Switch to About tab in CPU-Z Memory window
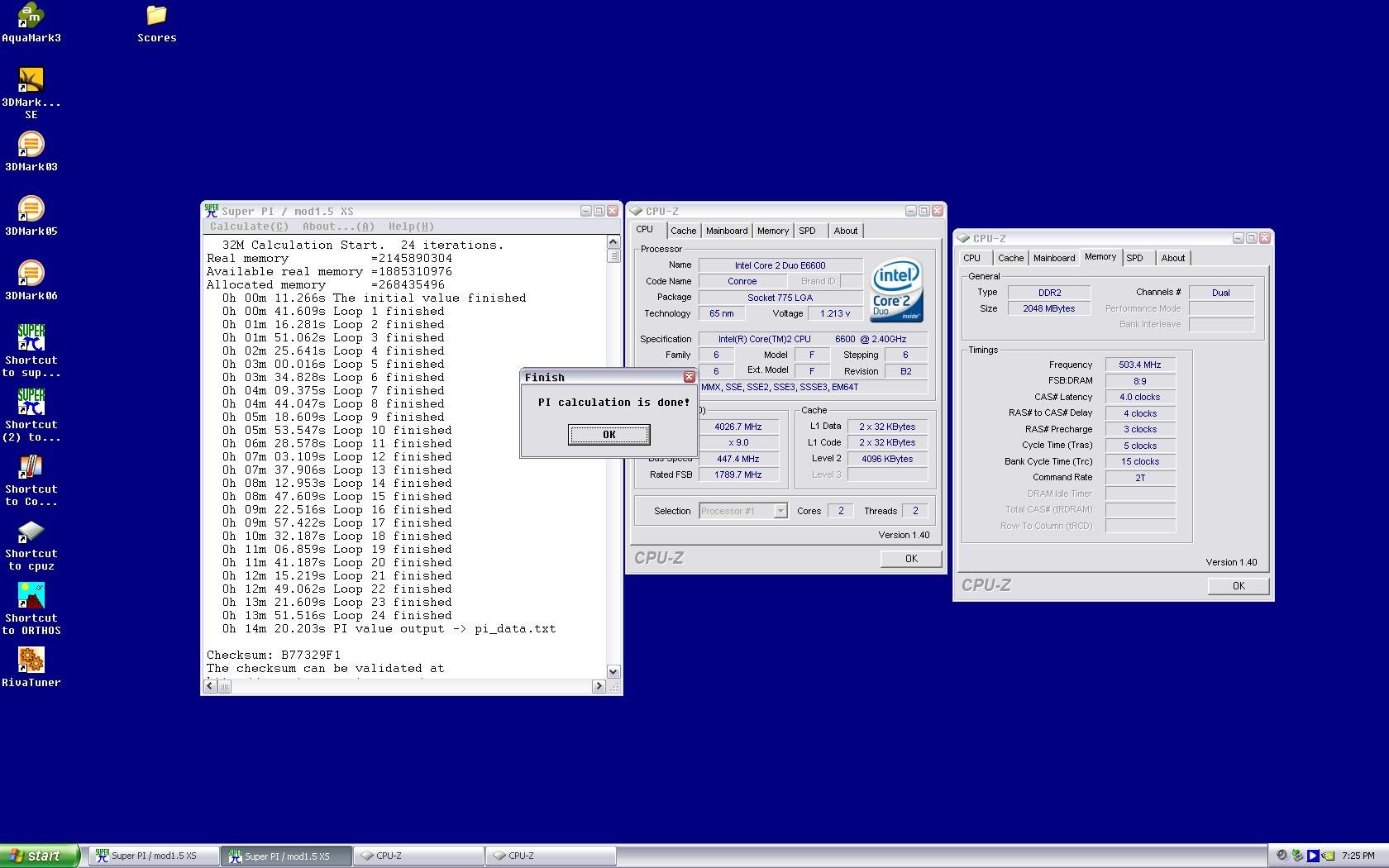This screenshot has height=868, width=1389. click(x=1172, y=258)
